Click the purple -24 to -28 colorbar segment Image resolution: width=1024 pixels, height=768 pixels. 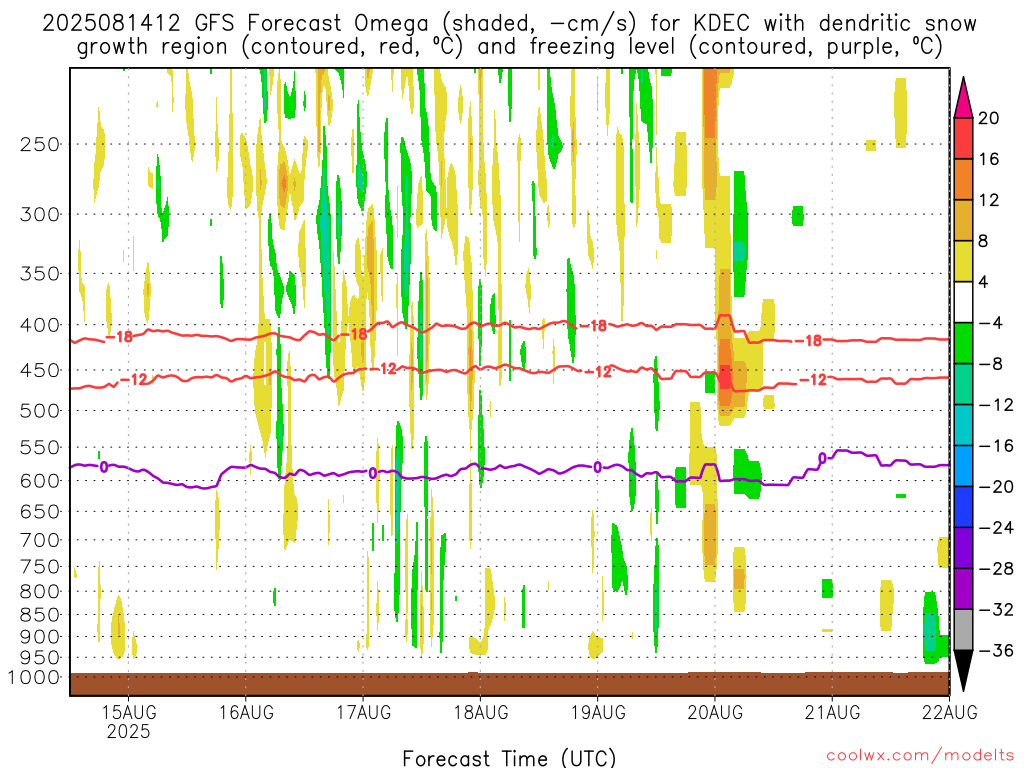(963, 547)
